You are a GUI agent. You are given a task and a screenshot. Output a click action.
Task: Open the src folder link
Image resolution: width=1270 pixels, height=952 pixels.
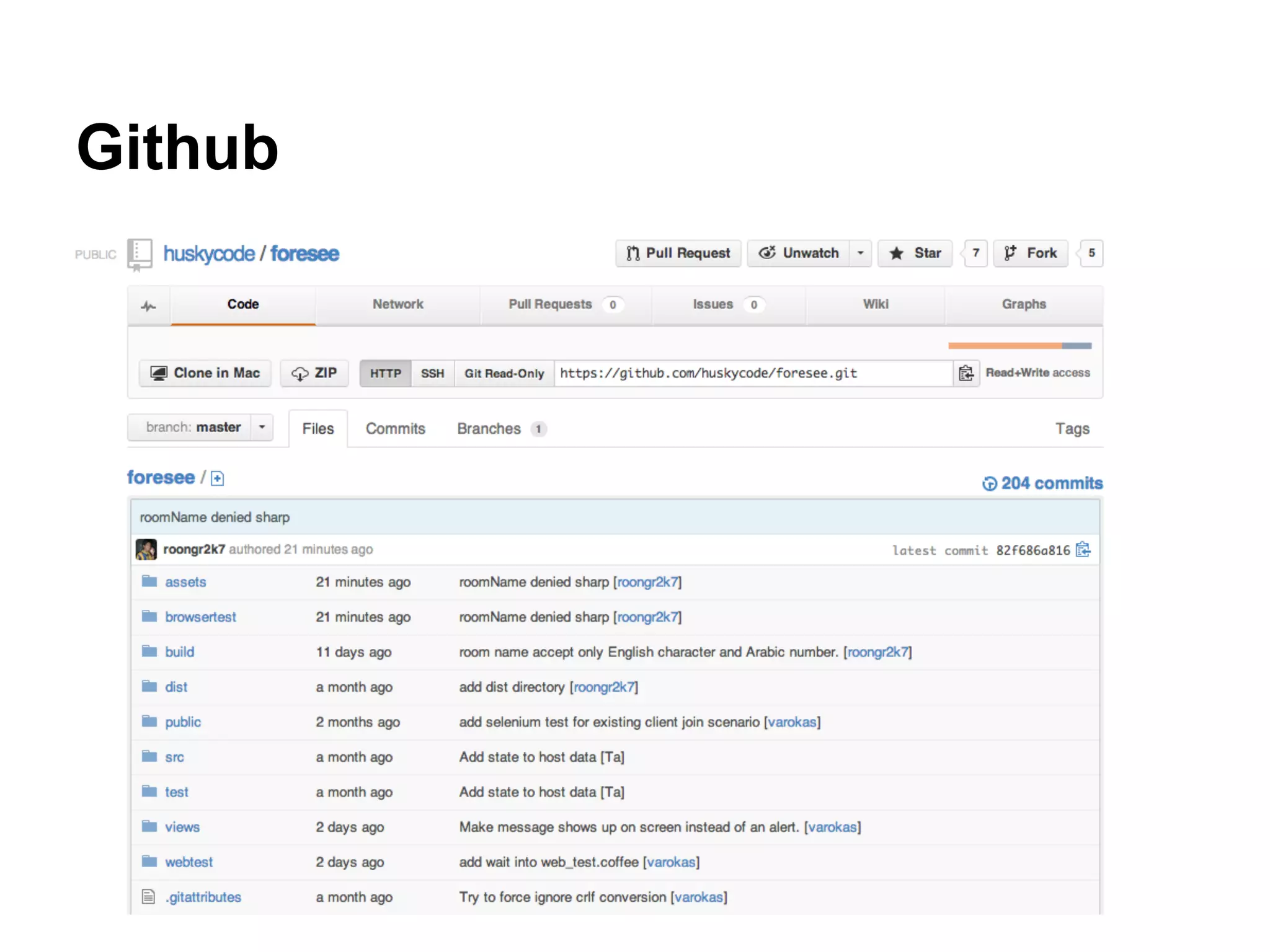point(174,757)
